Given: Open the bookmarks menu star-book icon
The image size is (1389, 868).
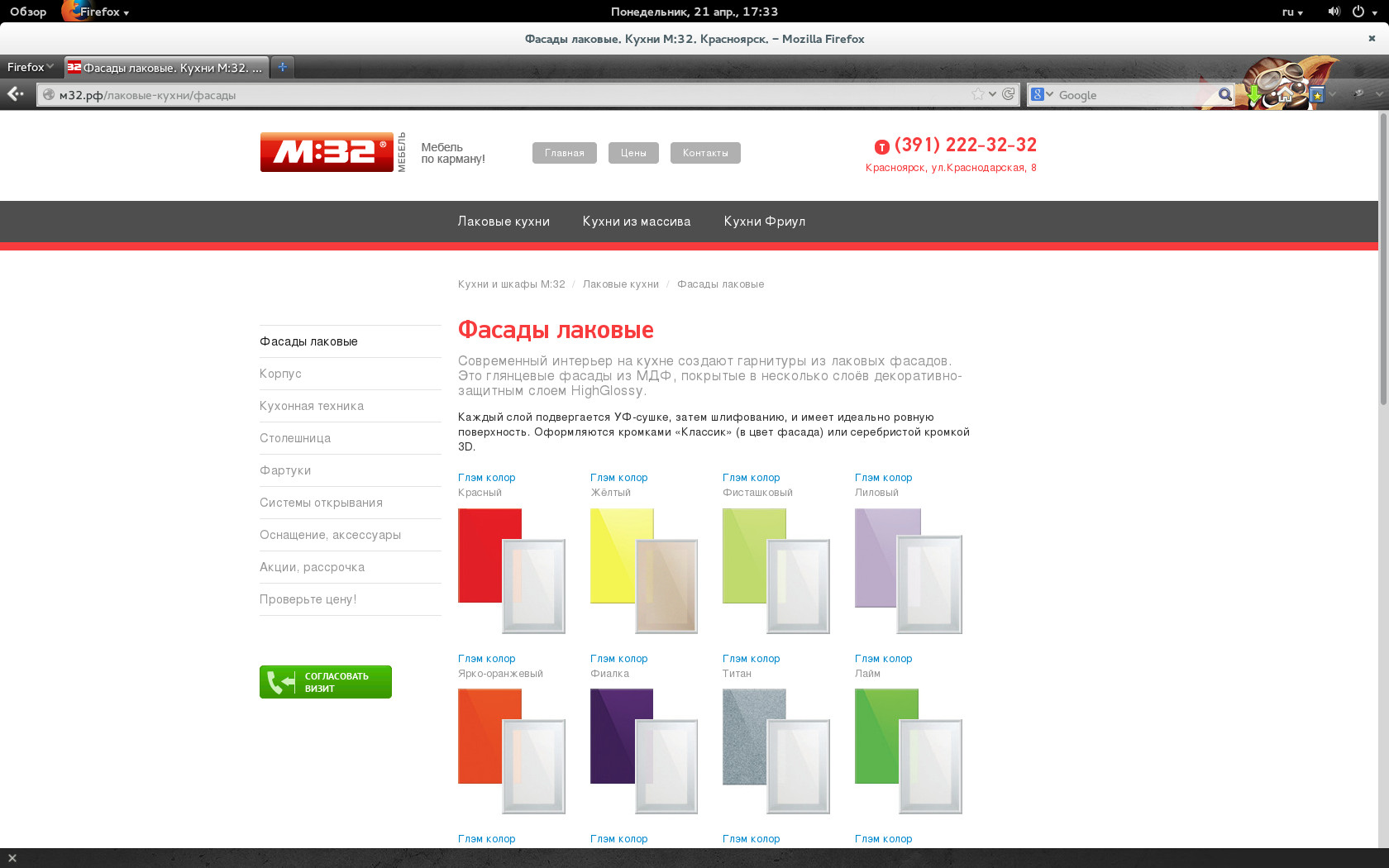Looking at the screenshot, I should (1317, 95).
